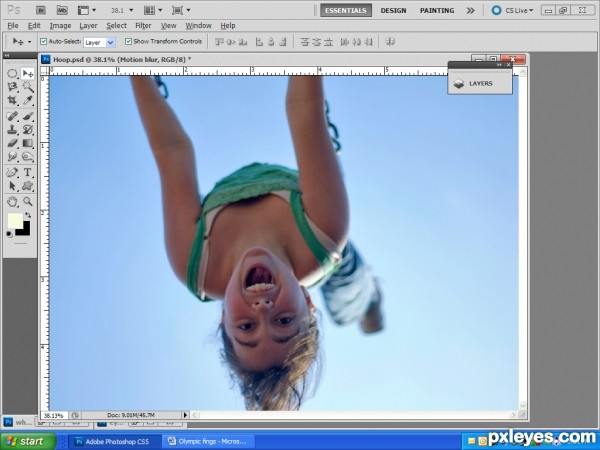Select the Blur tool
Image resolution: width=600 pixels, height=450 pixels.
(12, 157)
